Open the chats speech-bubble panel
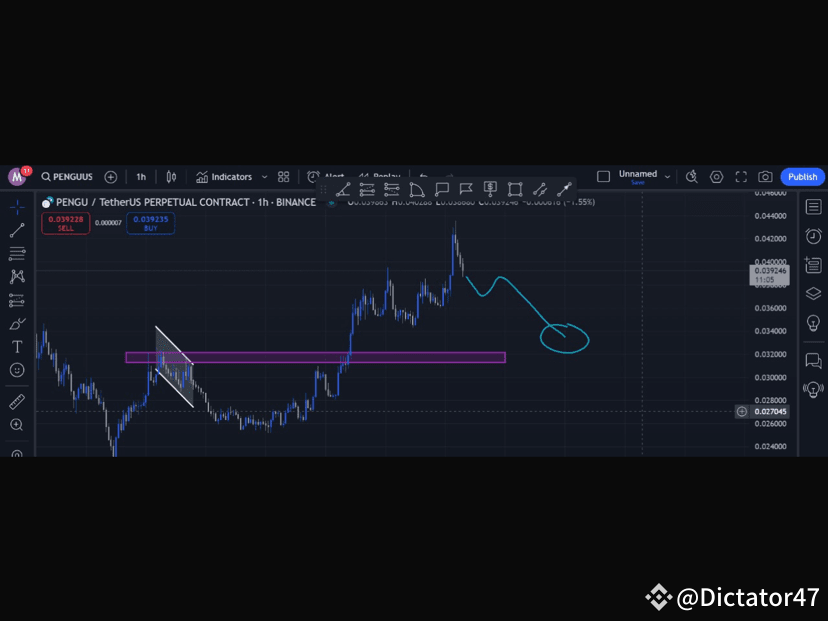This screenshot has height=621, width=828. point(813,361)
